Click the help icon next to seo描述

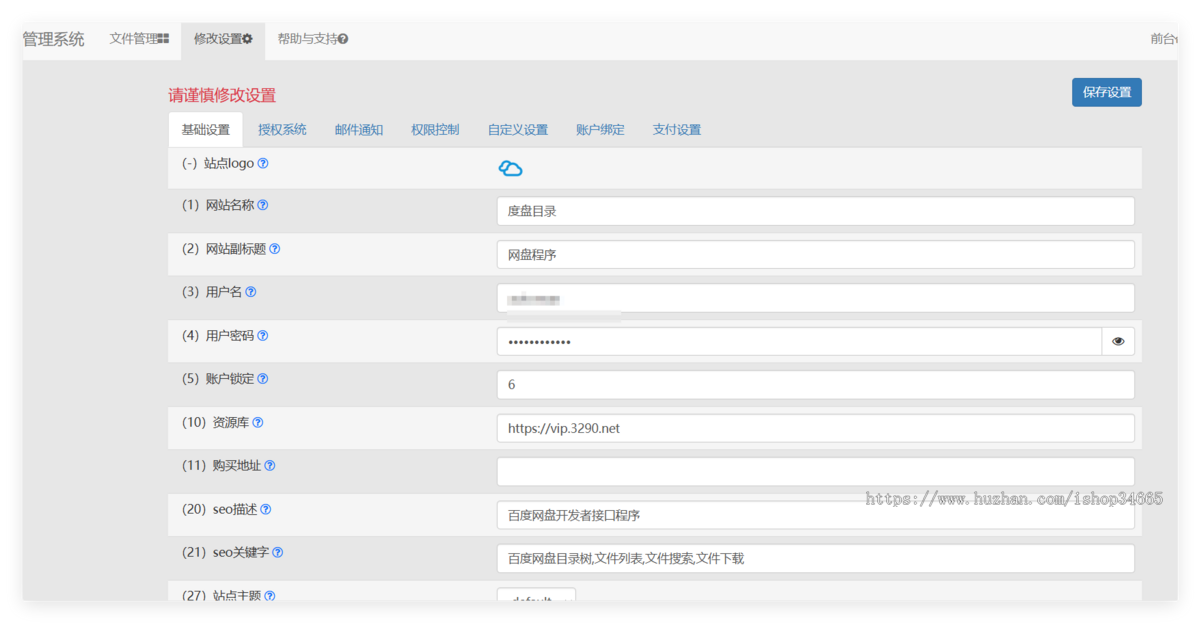coord(266,509)
